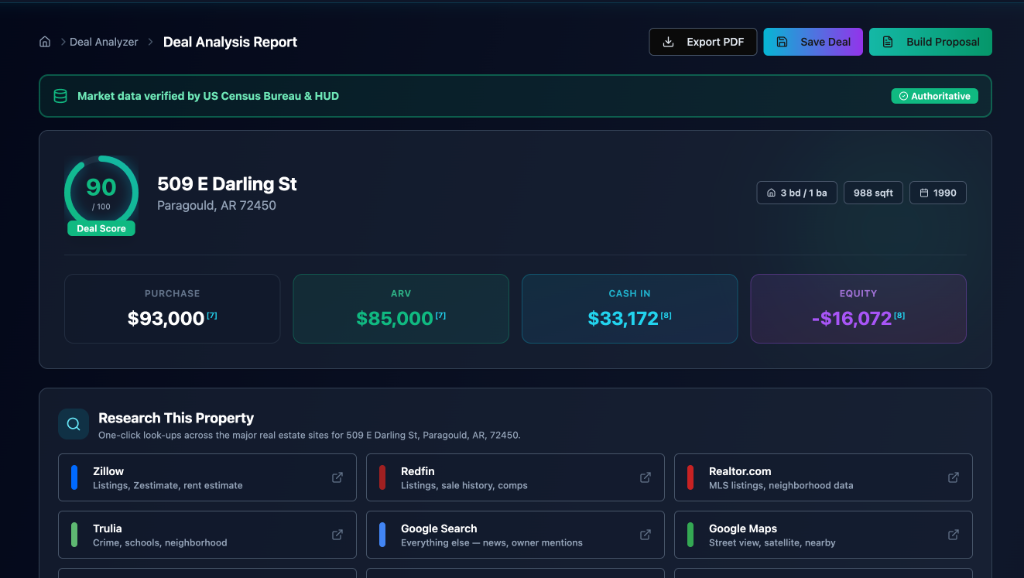Open the Redfin lookup card
Viewport: 1024px width, 578px height.
click(x=515, y=477)
